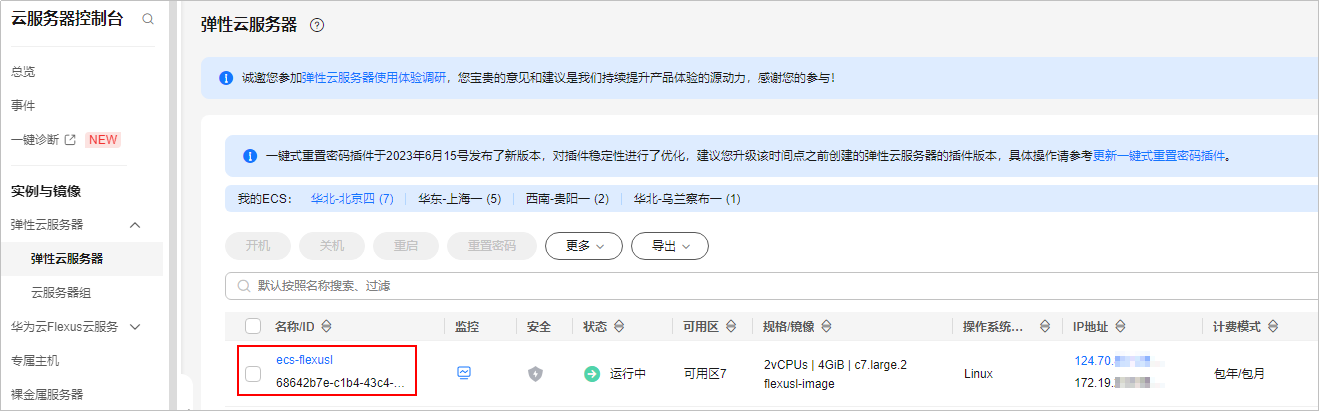Click the 重置密码 button
The height and width of the screenshot is (411, 1319).
[492, 246]
